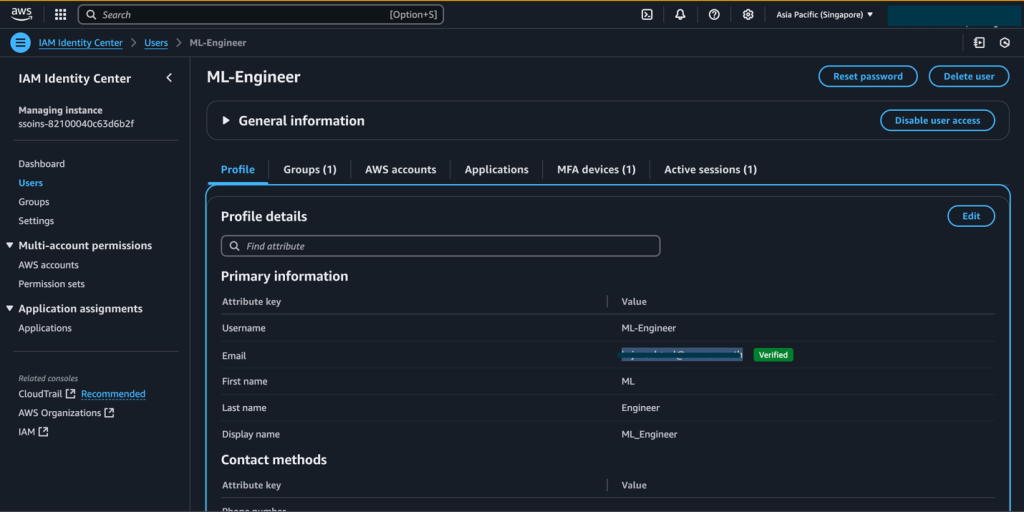Click the Users breadcrumb link

click(156, 43)
